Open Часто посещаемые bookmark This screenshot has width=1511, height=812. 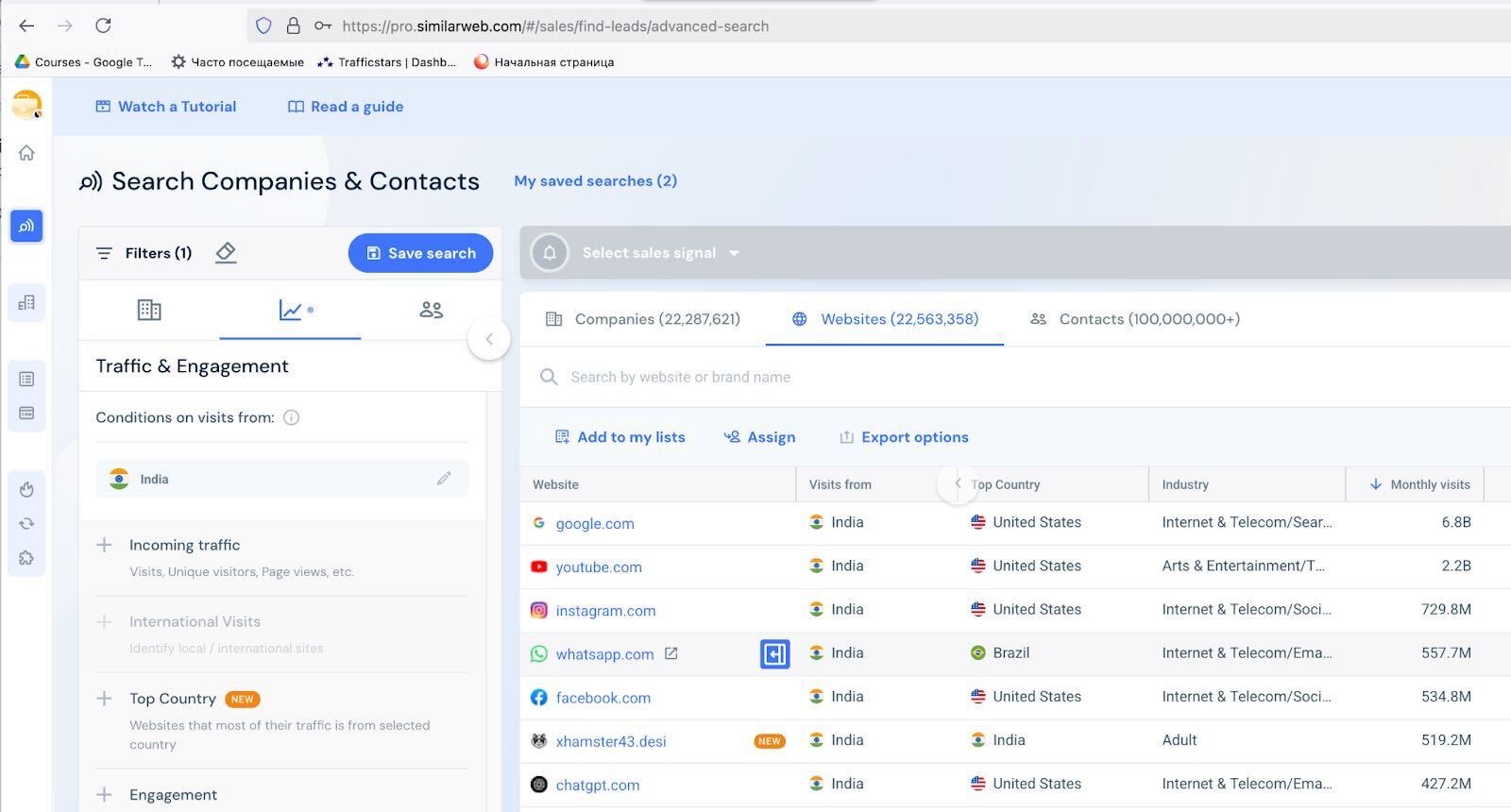[237, 62]
